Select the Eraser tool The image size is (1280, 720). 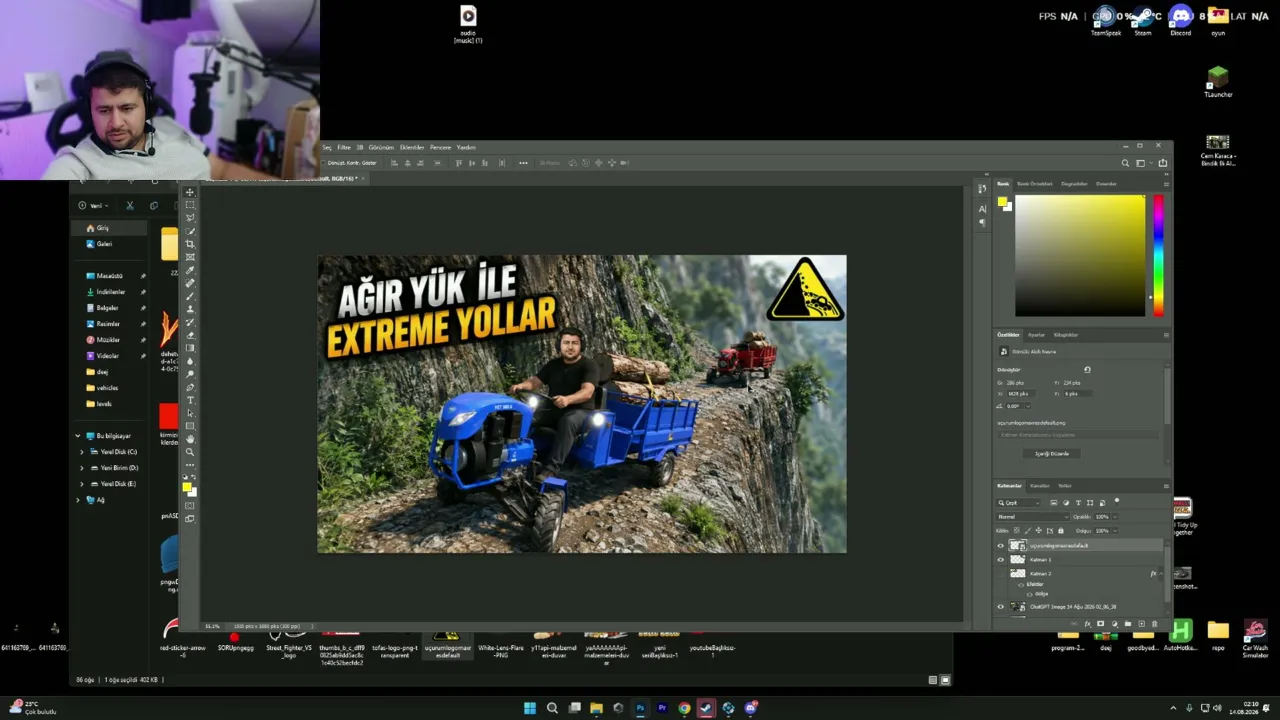(x=190, y=335)
